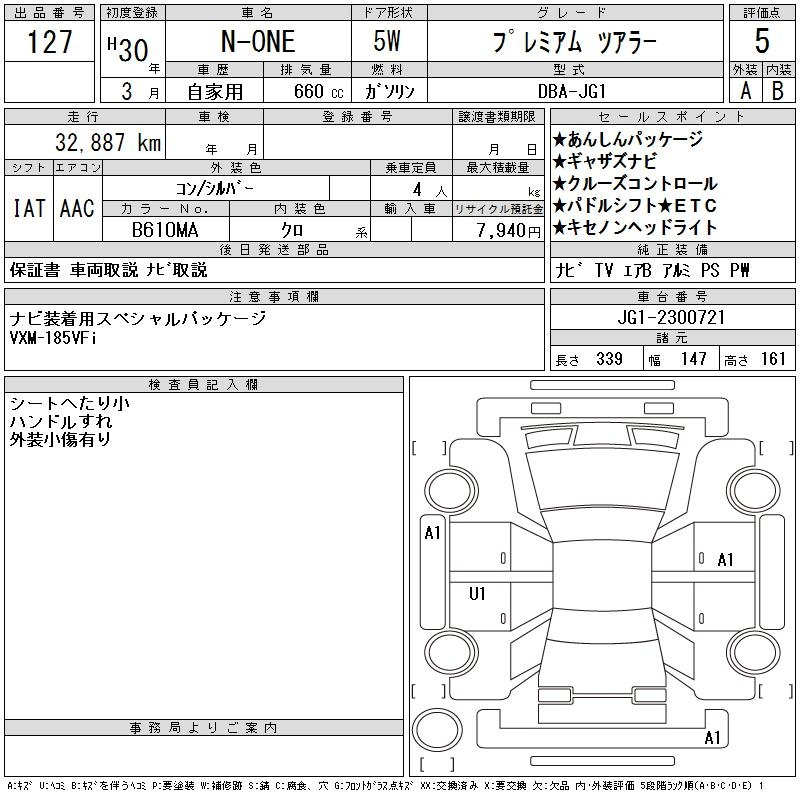Click the 検査員記入欄 section header
Screen dimensions: 800x800
point(203,384)
